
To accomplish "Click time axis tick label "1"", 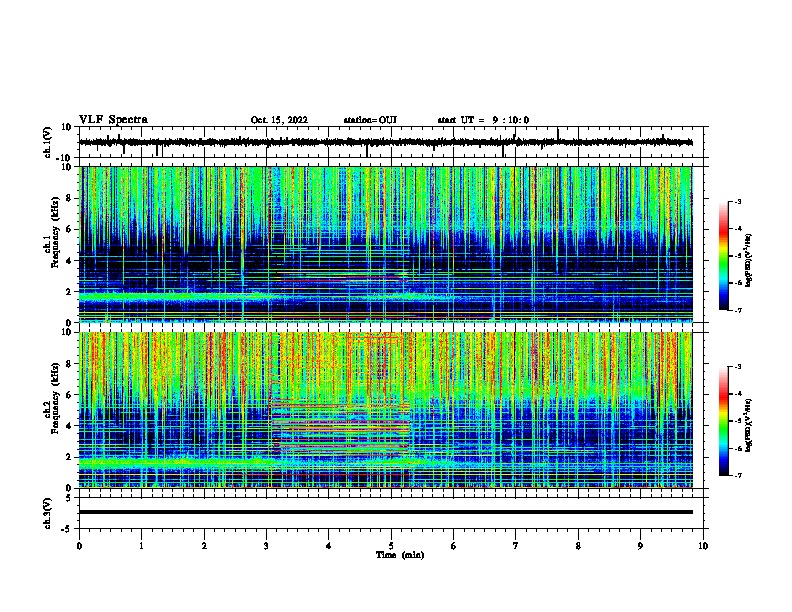I will [142, 546].
